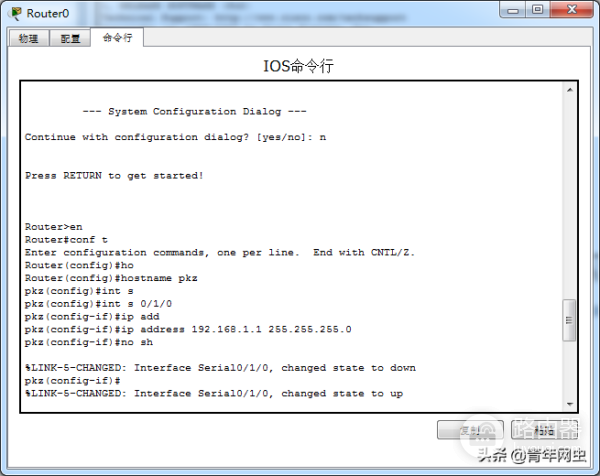Click the 粘贴 paste button
The height and width of the screenshot is (476, 600).
click(544, 430)
